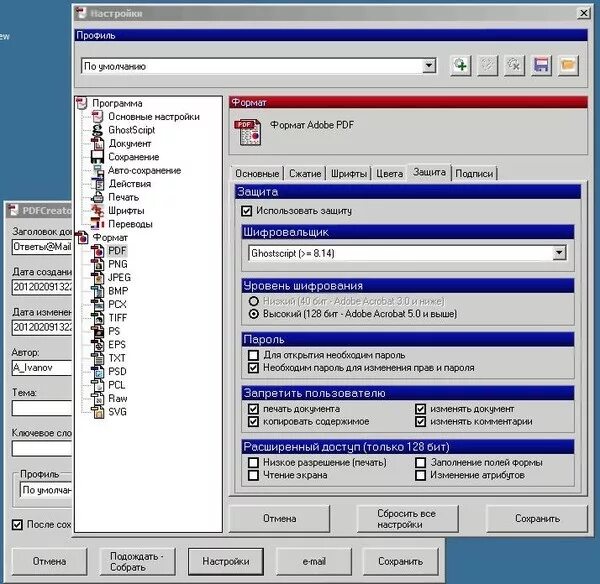Viewport: 600px width, 584px height.
Task: Click the Авто-сохранение tree icon
Action: [x=98, y=170]
